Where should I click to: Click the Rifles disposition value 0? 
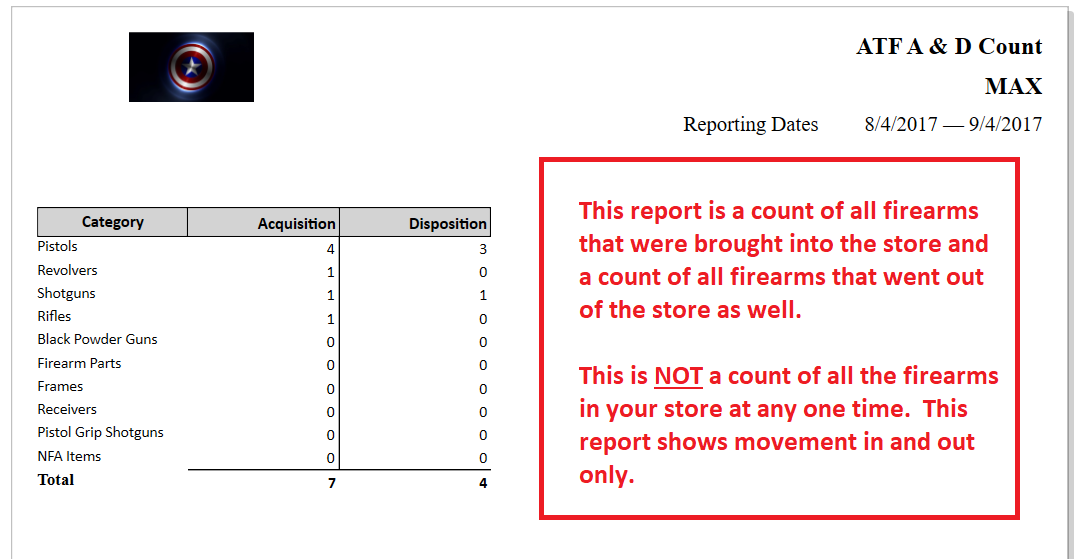(x=483, y=319)
